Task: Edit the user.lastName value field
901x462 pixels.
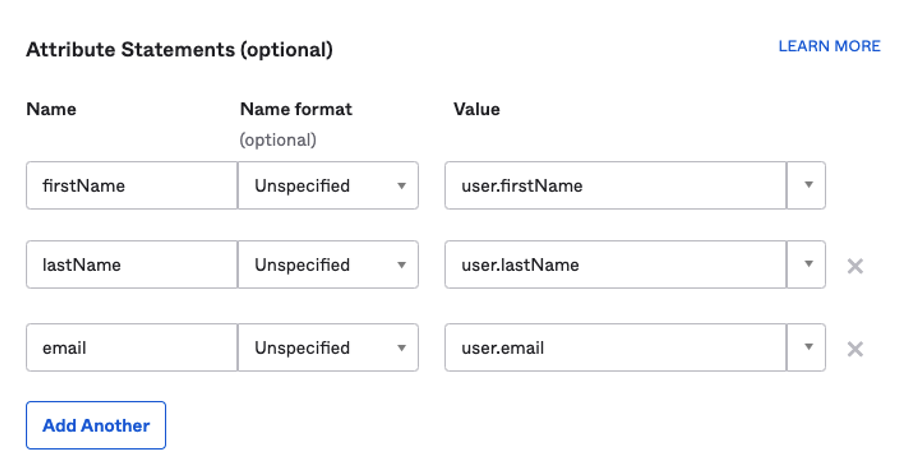Action: point(615,264)
